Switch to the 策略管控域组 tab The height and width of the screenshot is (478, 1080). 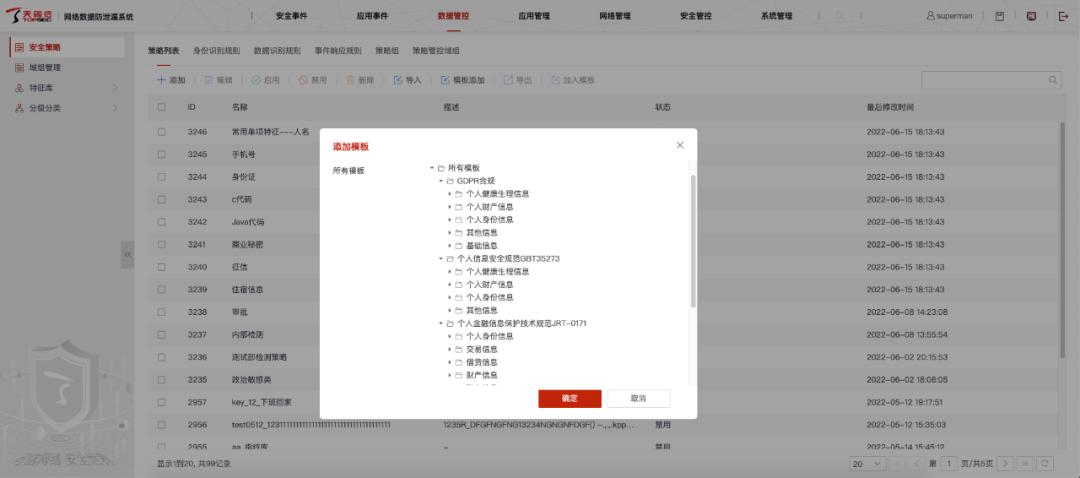click(435, 51)
